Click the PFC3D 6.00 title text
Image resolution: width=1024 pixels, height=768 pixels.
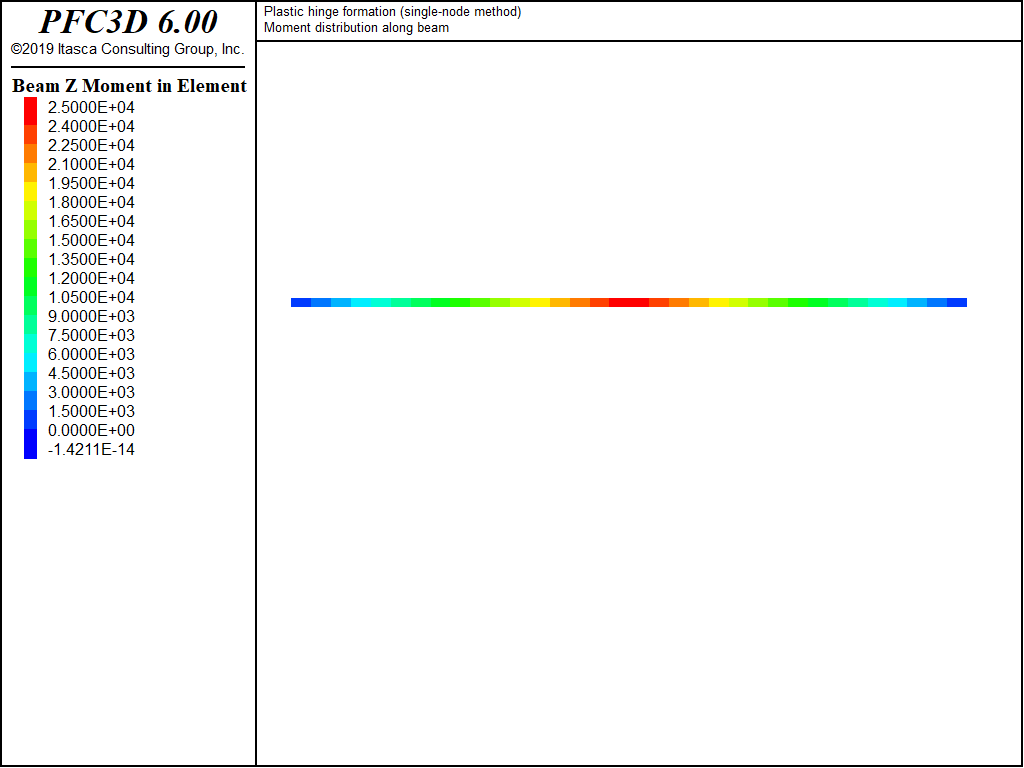128,22
